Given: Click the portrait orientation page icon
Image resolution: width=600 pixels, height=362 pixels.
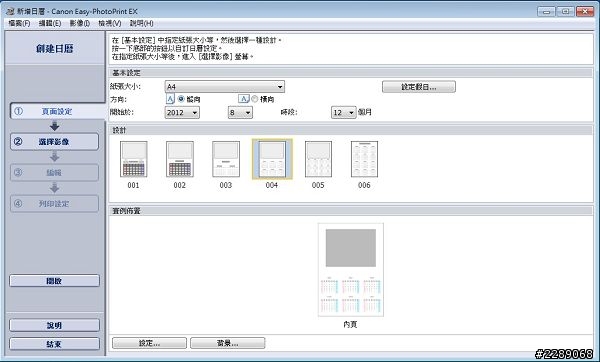Looking at the screenshot, I should [170, 99].
